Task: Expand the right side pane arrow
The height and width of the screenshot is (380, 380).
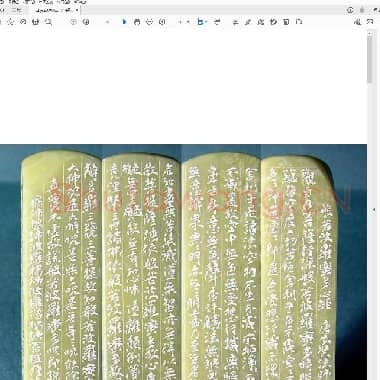Action: 375,210
